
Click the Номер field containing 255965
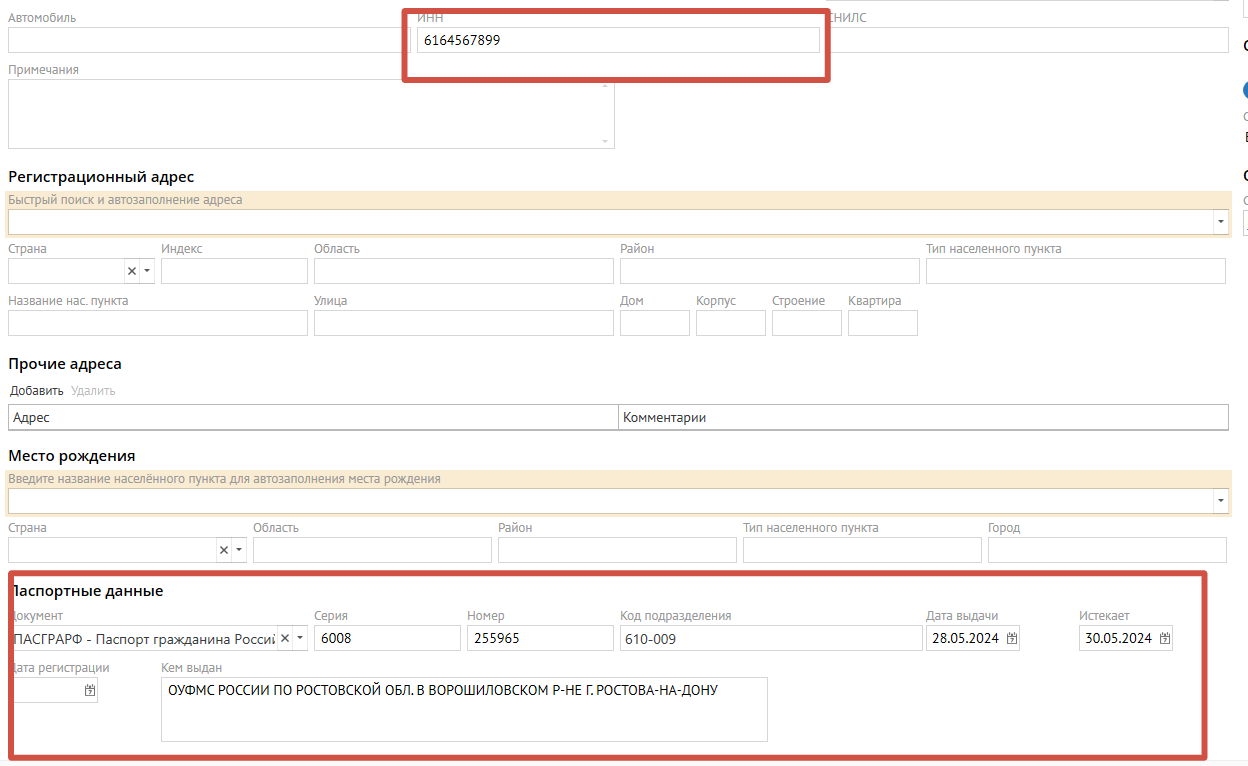coord(540,638)
